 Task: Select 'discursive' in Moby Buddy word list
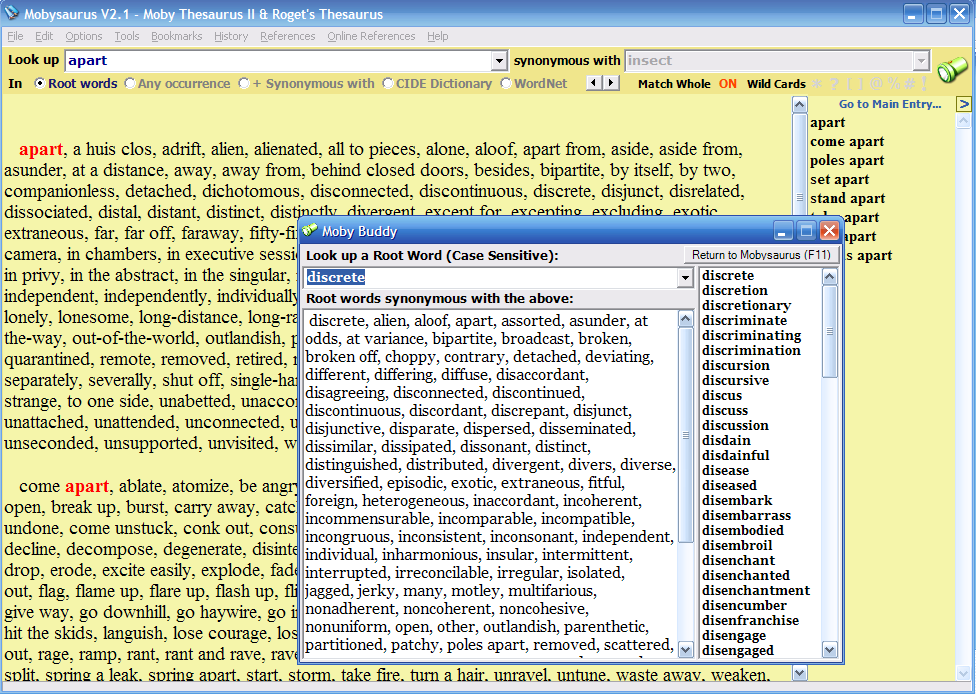tap(735, 380)
